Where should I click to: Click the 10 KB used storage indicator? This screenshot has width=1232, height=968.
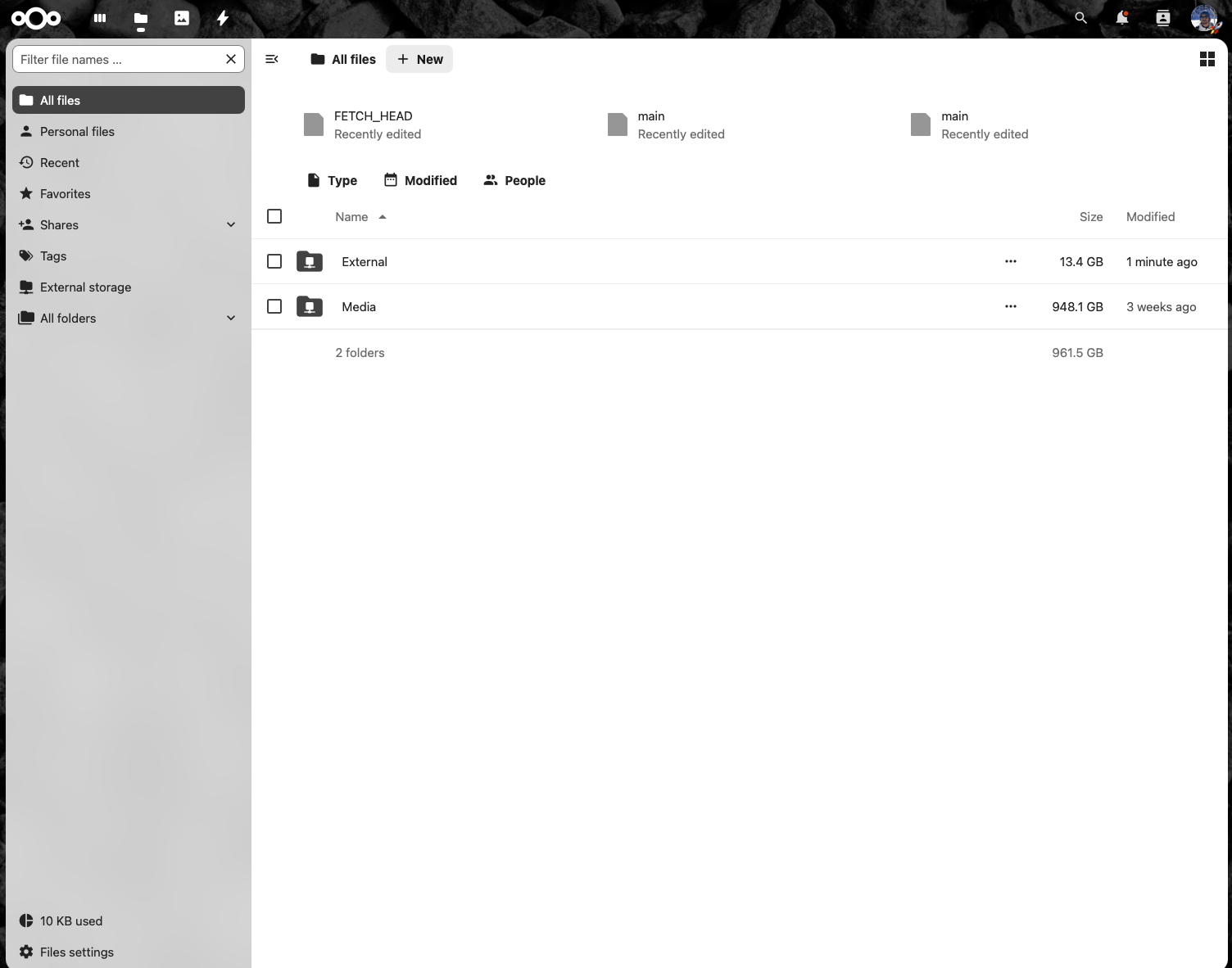[x=70, y=921]
